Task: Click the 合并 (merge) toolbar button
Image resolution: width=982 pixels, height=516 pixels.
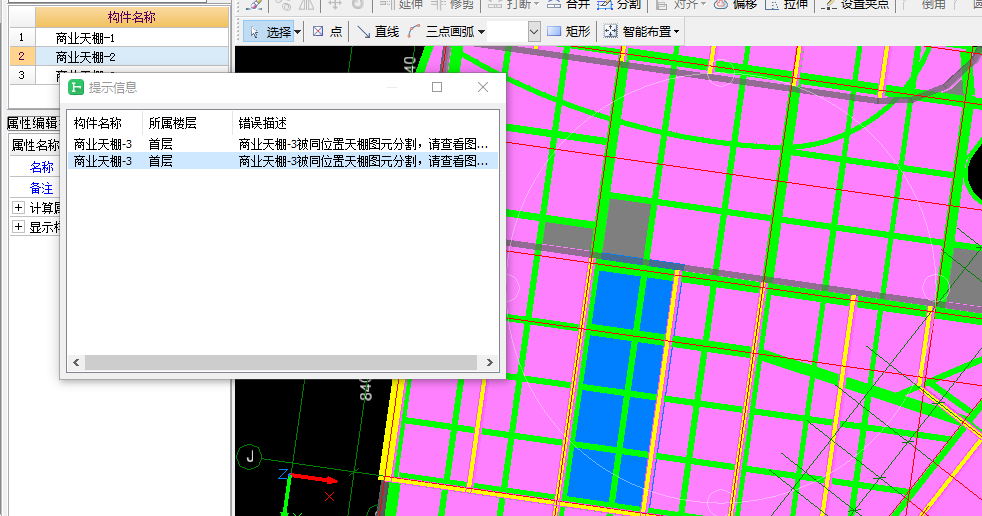Action: pos(569,4)
